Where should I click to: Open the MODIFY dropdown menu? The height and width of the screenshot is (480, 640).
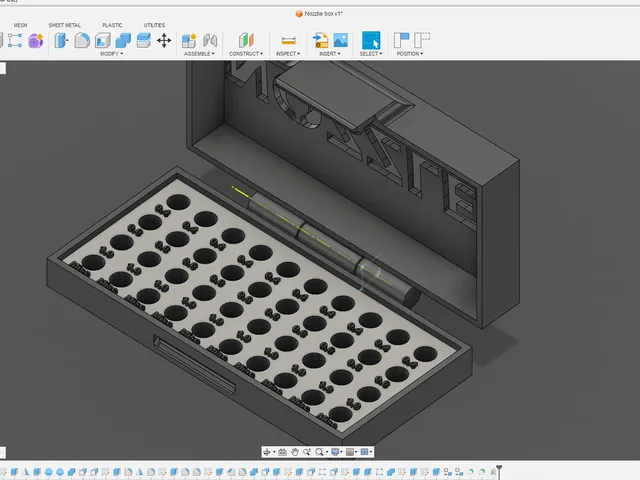(111, 54)
